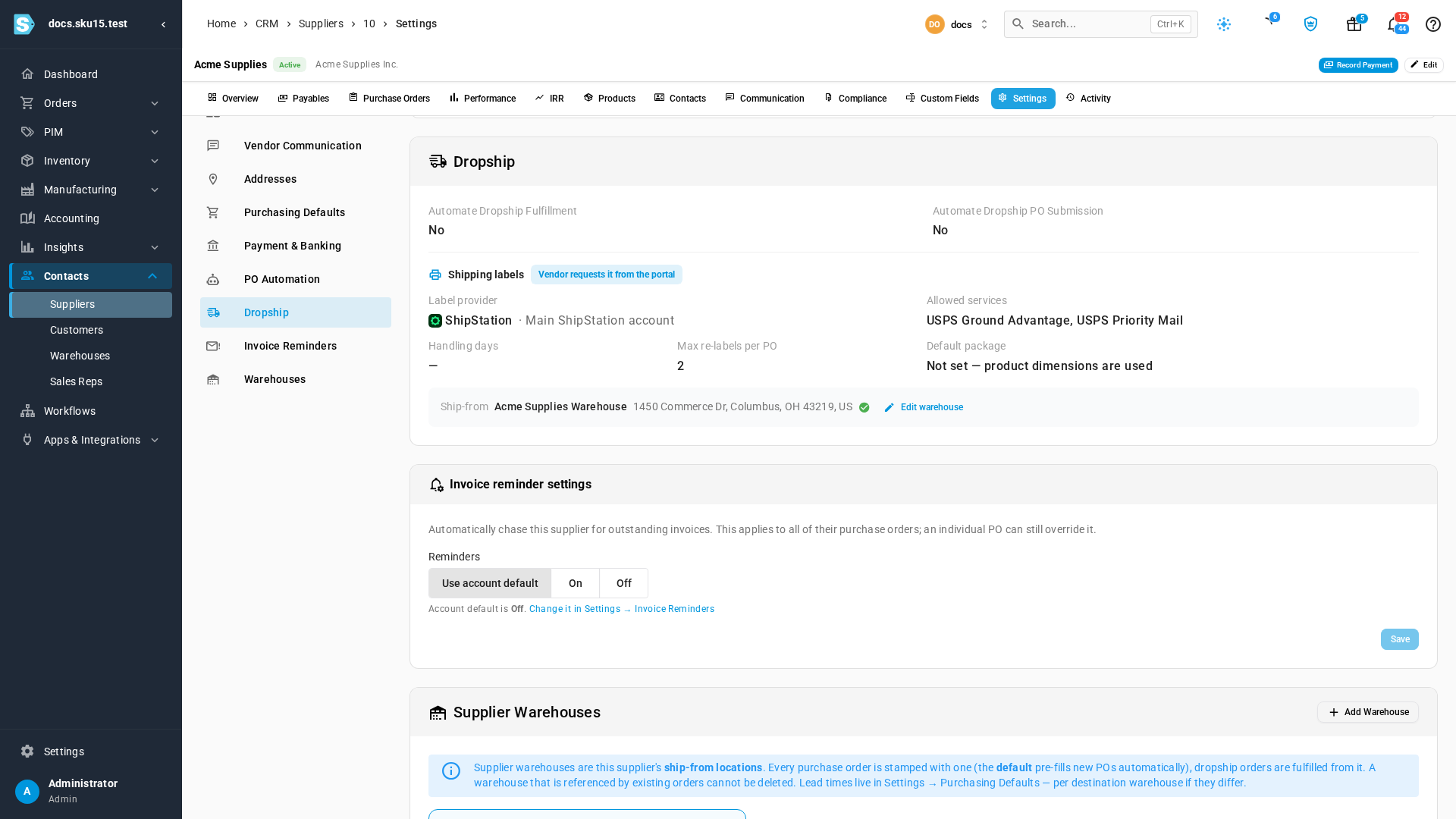1456x819 pixels.
Task: Click the help question mark icon
Action: (1432, 24)
